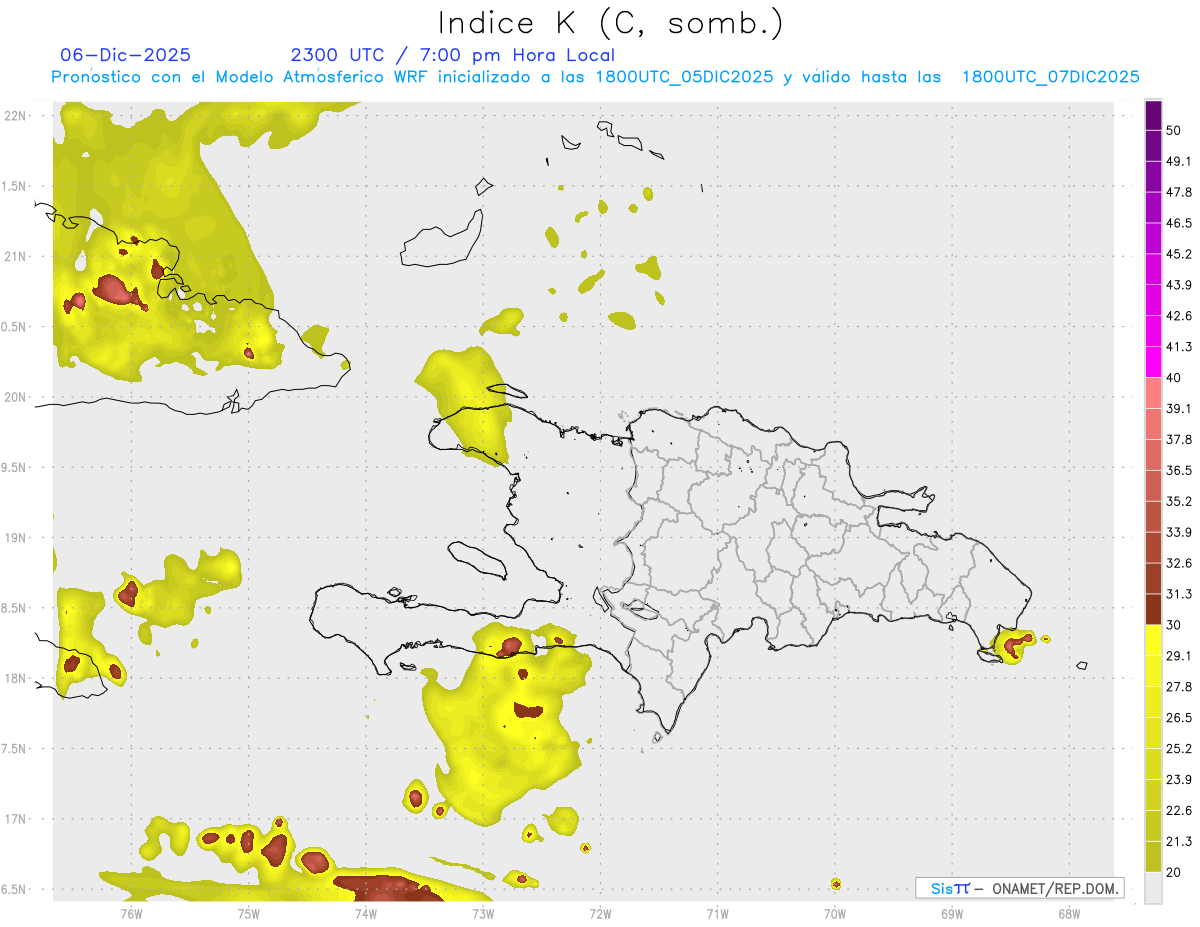
Task: Click the longitude label "68W"
Action: 1069,913
